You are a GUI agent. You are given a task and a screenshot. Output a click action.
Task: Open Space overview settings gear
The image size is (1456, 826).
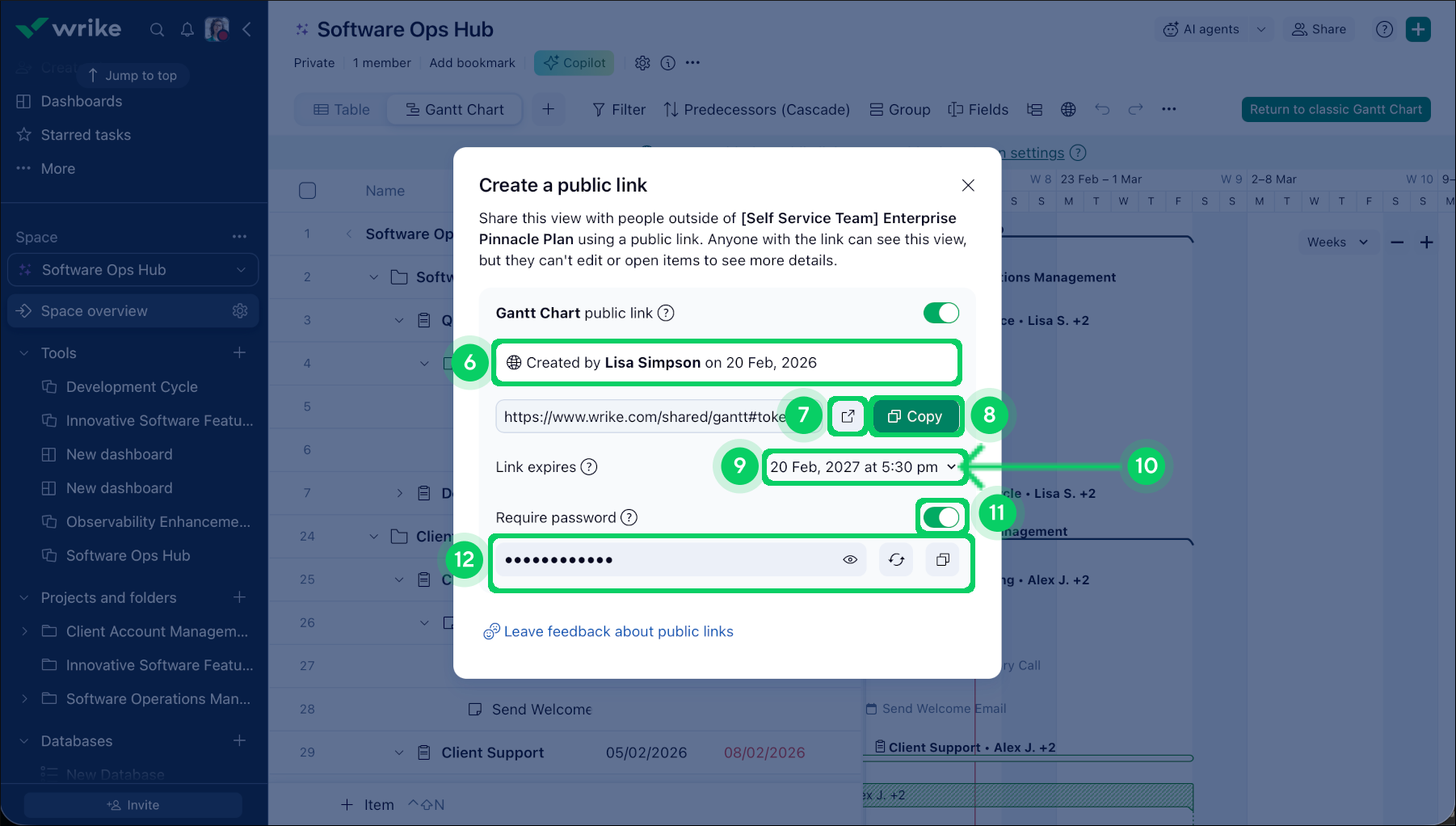pyautogui.click(x=240, y=311)
